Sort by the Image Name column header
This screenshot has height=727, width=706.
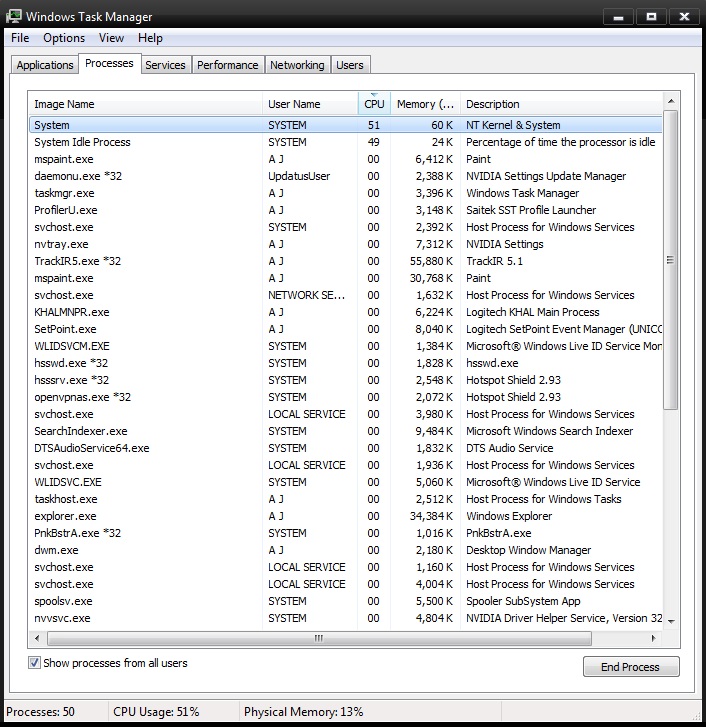click(x=145, y=104)
